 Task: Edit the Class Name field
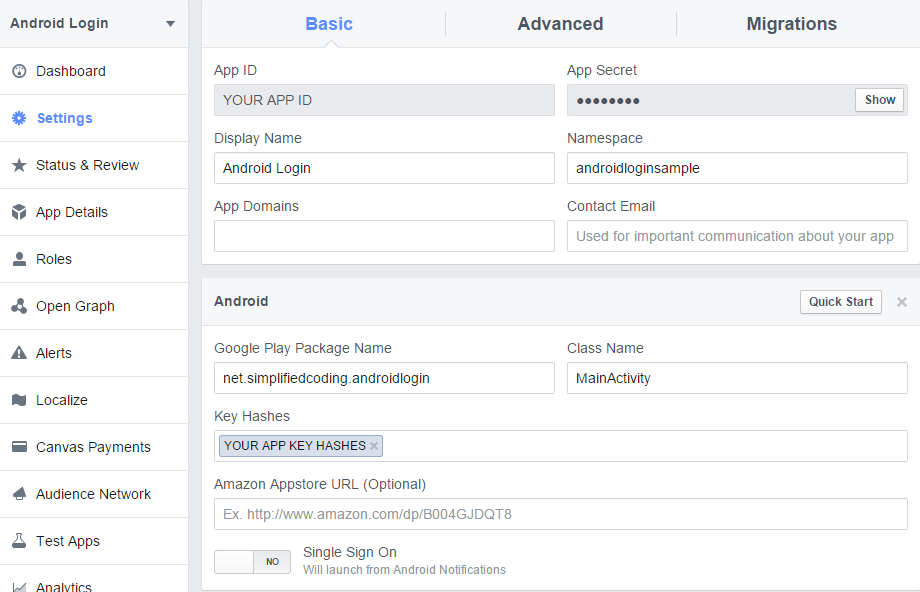[x=737, y=378]
